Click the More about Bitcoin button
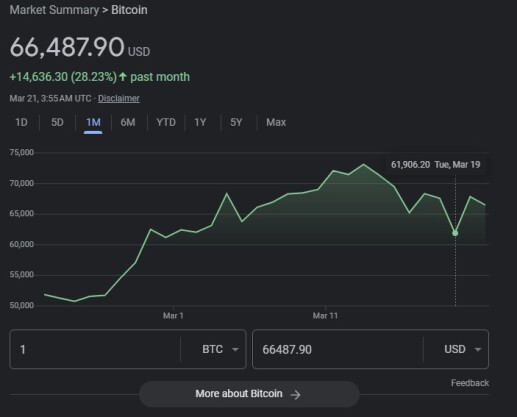Image resolution: width=517 pixels, height=417 pixels. point(249,394)
